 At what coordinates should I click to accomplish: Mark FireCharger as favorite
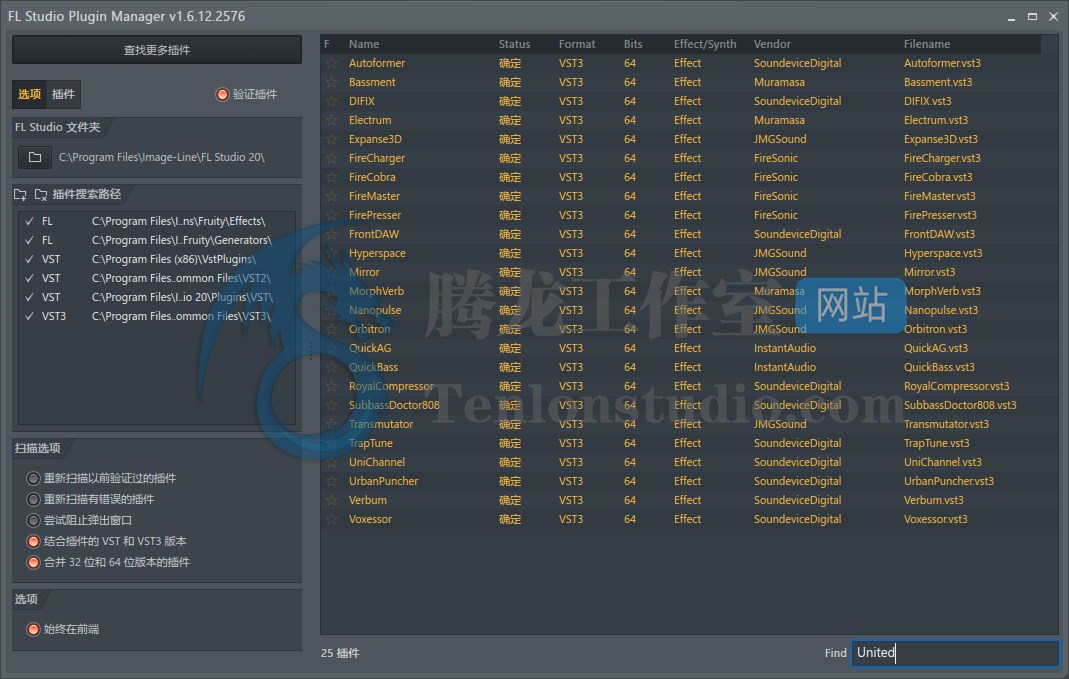331,158
